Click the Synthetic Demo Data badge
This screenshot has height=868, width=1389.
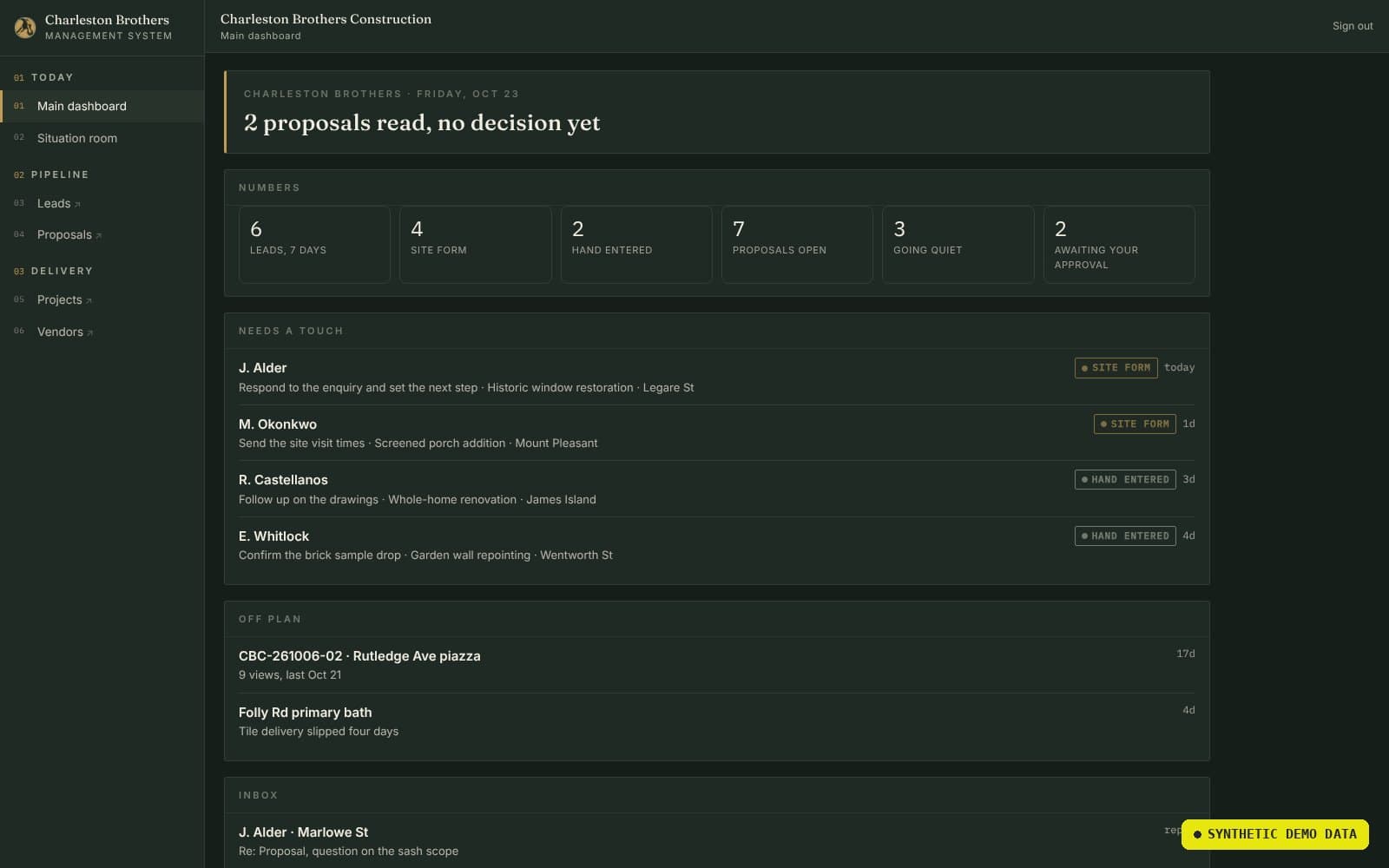tap(1274, 834)
